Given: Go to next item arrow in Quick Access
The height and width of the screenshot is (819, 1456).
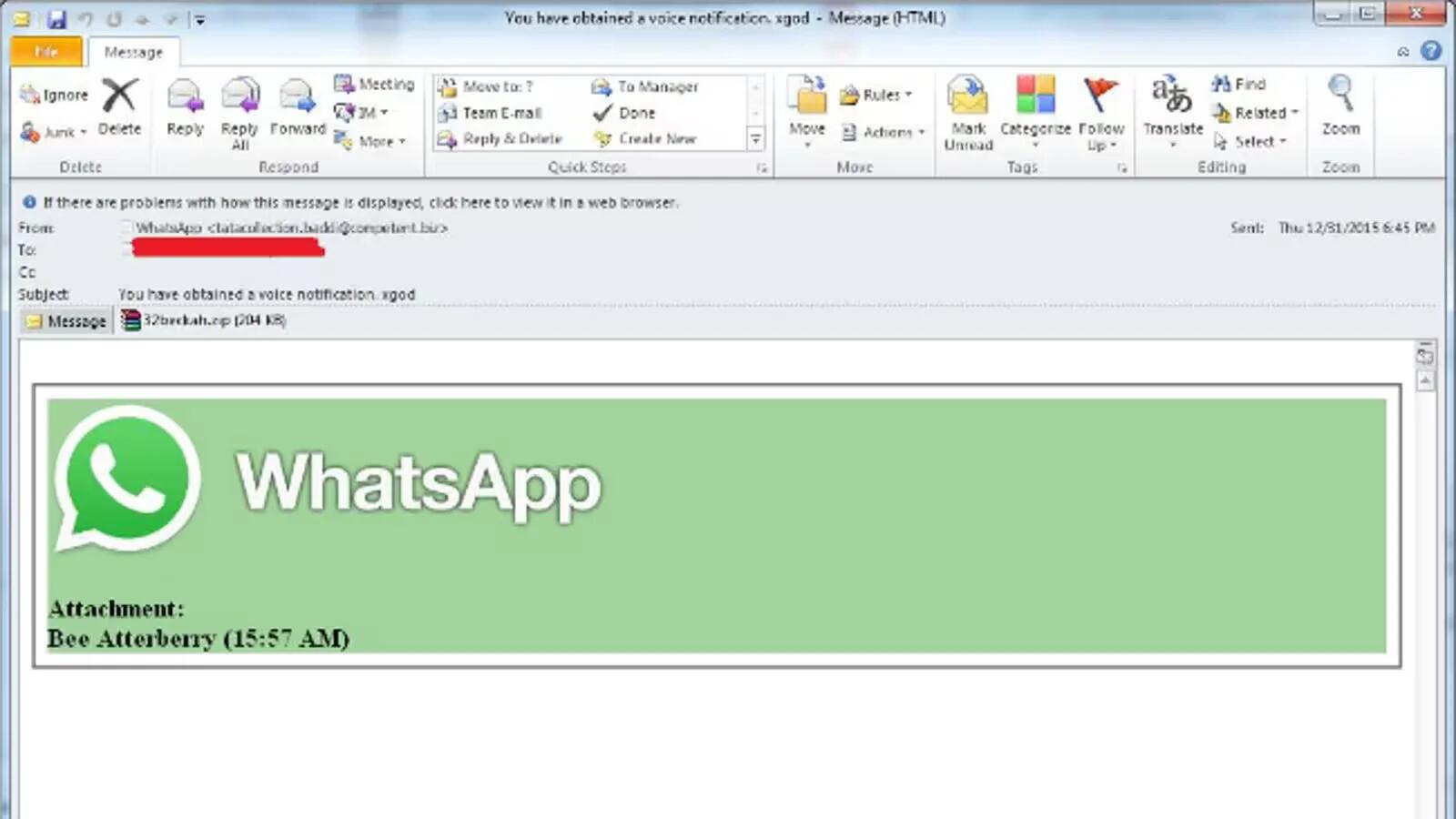Looking at the screenshot, I should tap(170, 18).
